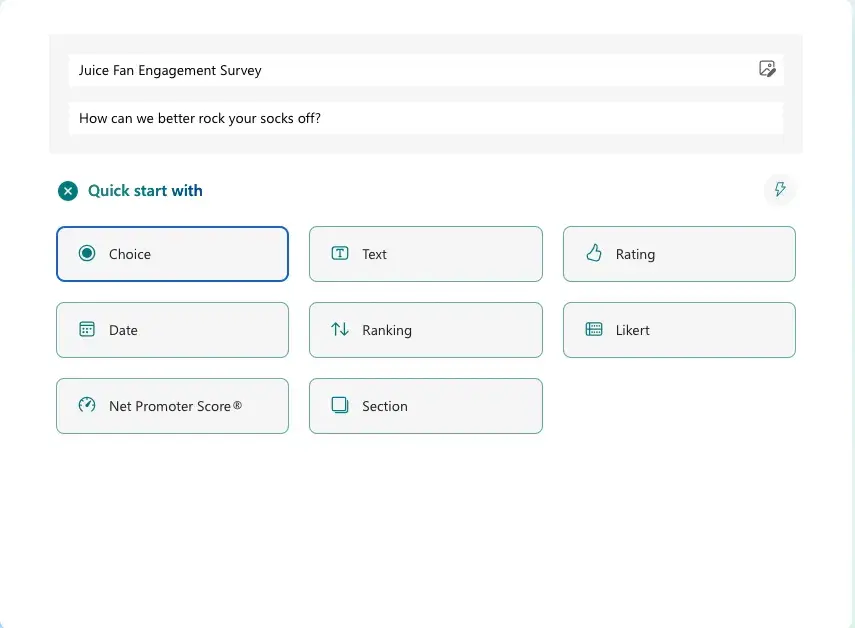Click the up-down arrows icon on Ranking
Image resolution: width=855 pixels, height=628 pixels.
pos(338,330)
